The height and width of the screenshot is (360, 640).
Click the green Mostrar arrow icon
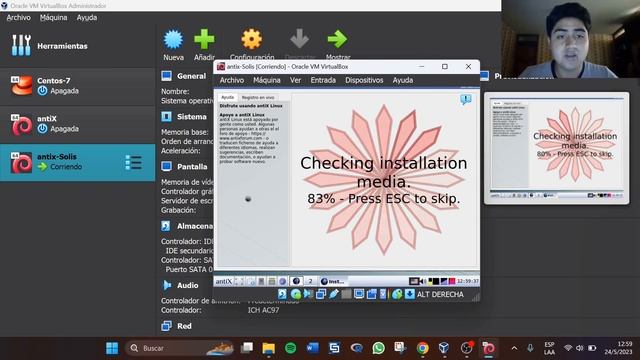(337, 39)
